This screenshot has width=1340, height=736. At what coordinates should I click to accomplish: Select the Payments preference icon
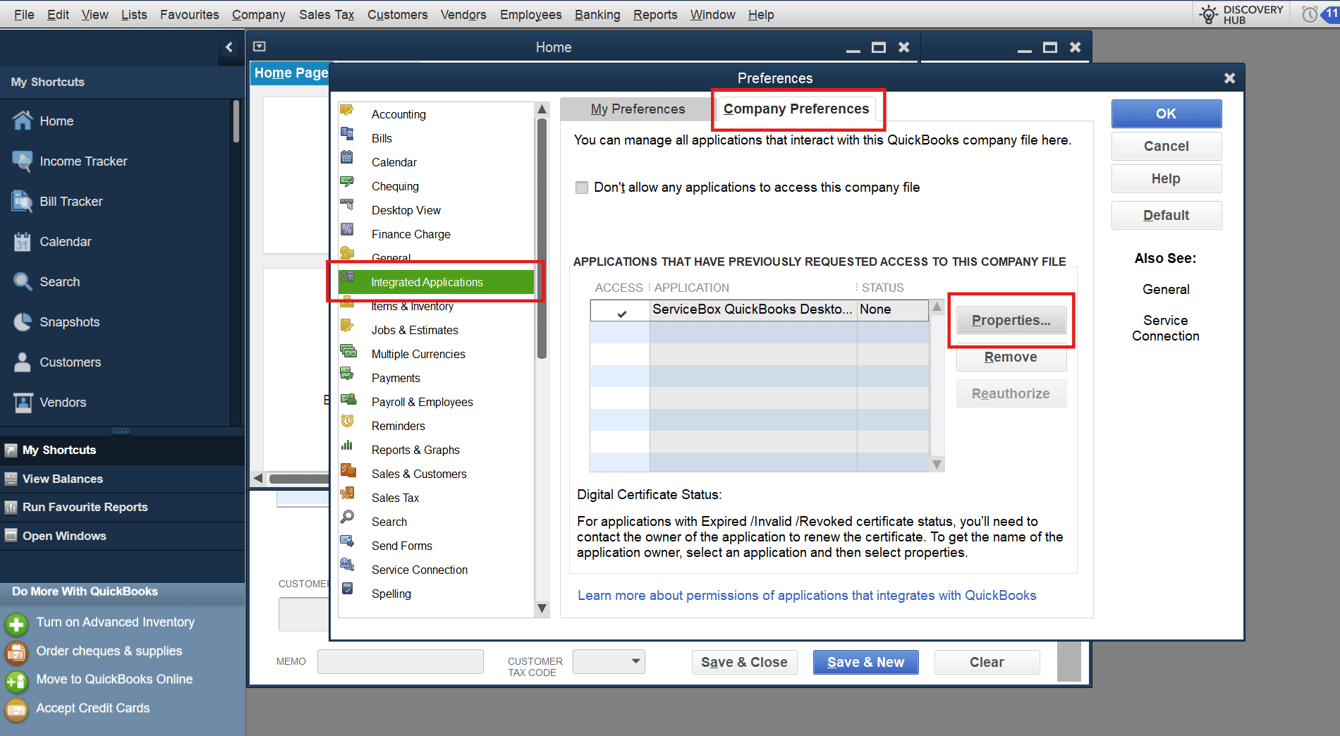pos(347,374)
